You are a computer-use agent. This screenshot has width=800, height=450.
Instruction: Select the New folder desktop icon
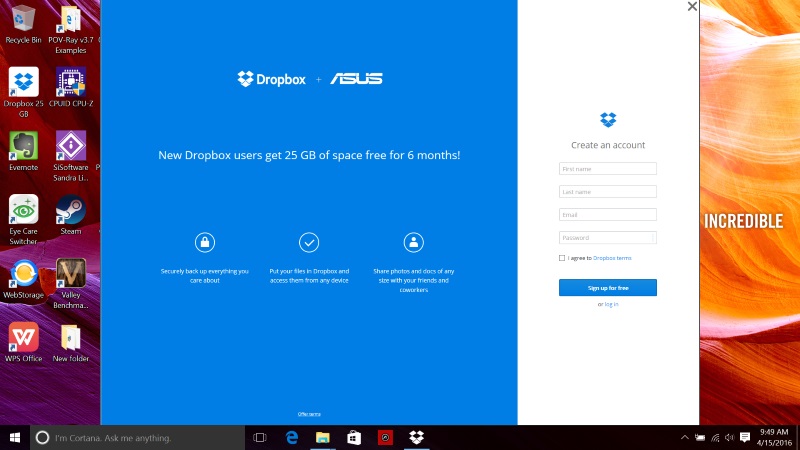[x=71, y=342]
